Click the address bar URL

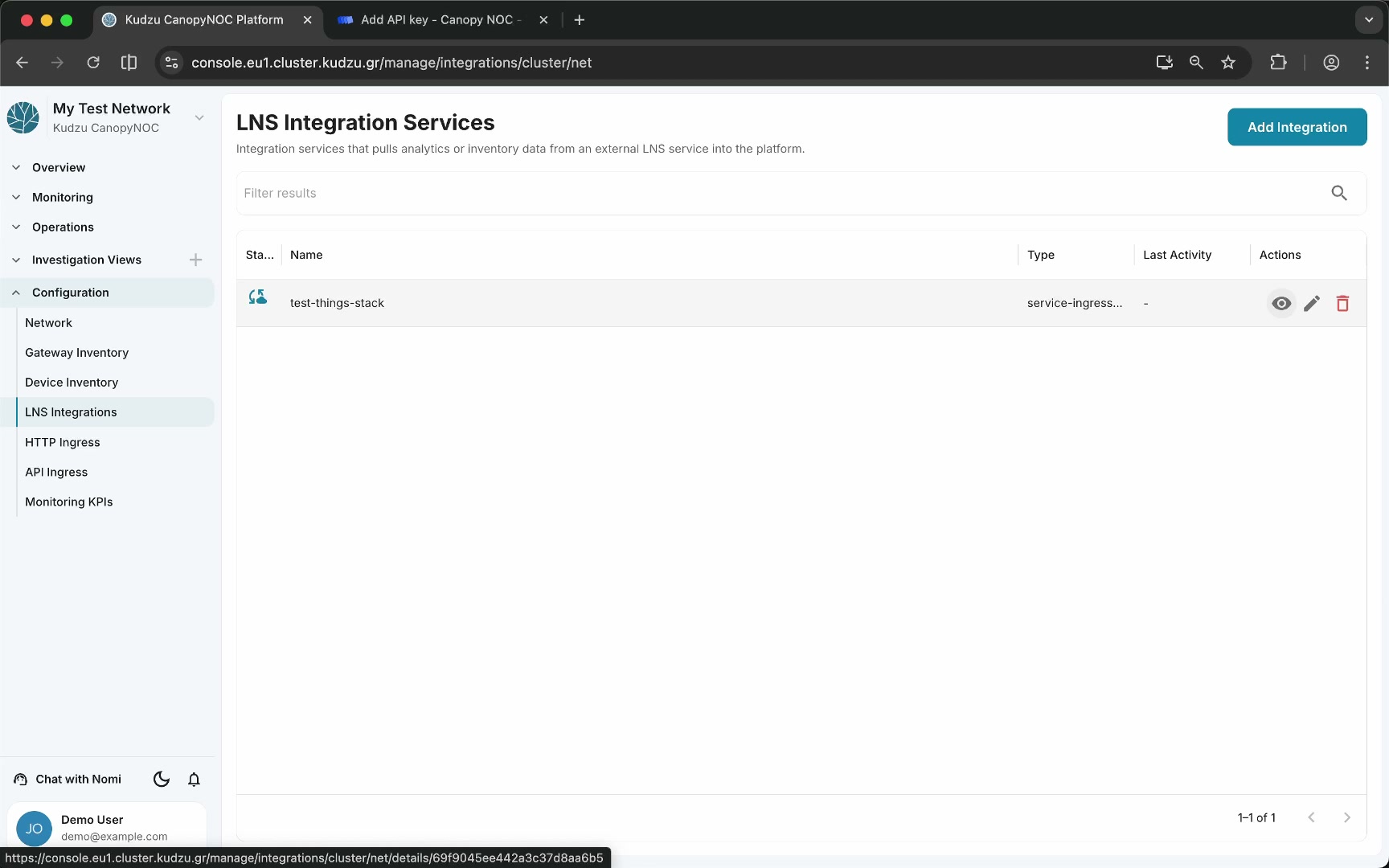(x=391, y=63)
